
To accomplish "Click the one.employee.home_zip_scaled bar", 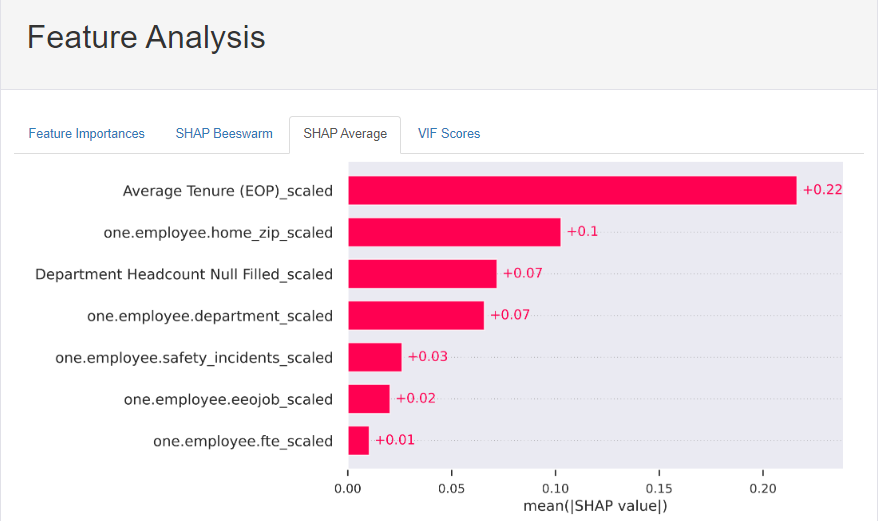I will (454, 232).
